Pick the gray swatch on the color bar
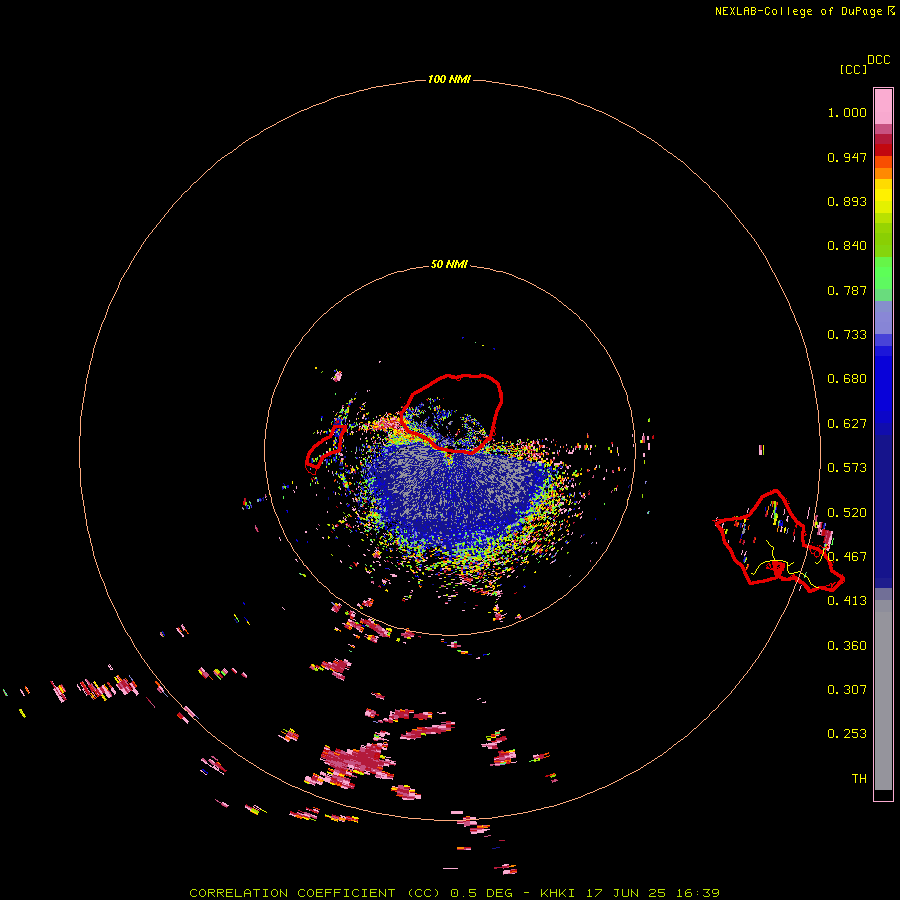Viewport: 900px width, 900px height. pyautogui.click(x=883, y=695)
